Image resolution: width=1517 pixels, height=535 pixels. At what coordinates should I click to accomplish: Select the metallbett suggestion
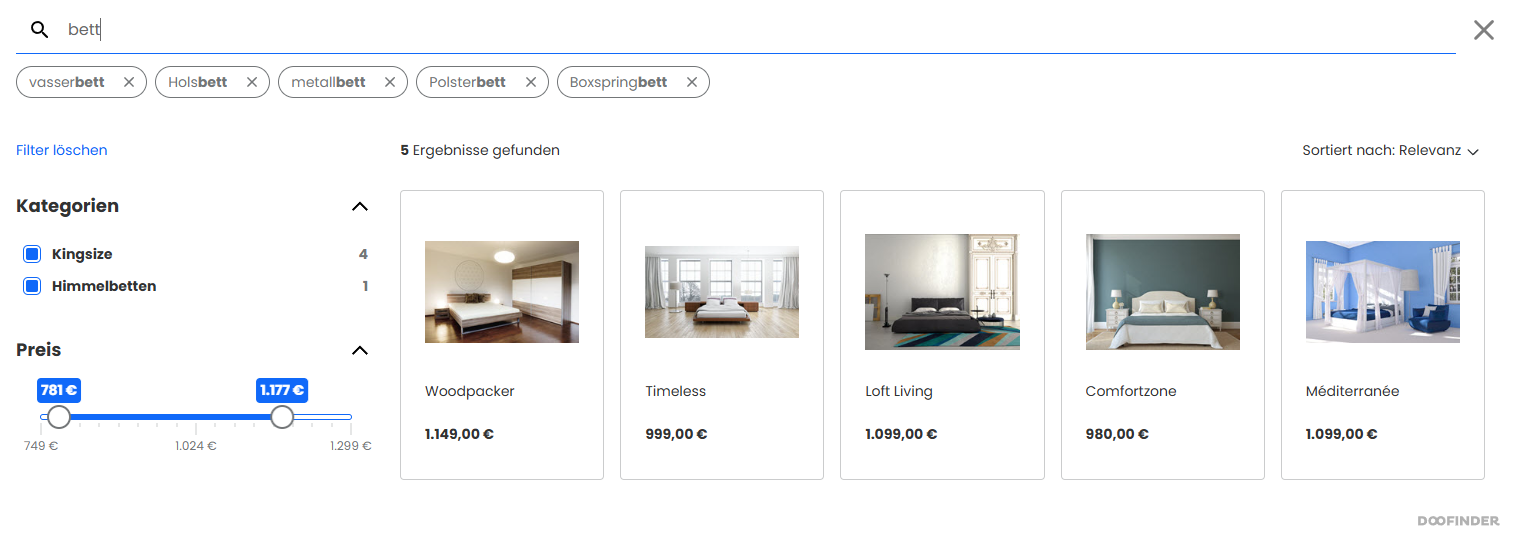tap(328, 82)
